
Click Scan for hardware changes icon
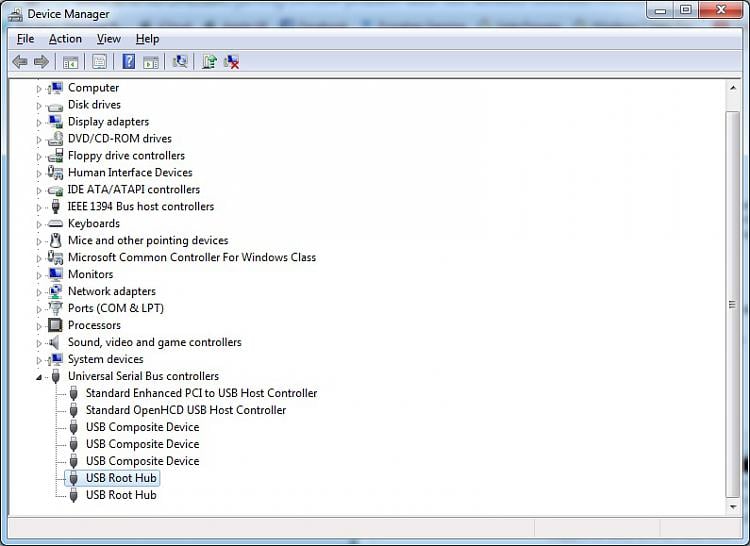click(180, 61)
